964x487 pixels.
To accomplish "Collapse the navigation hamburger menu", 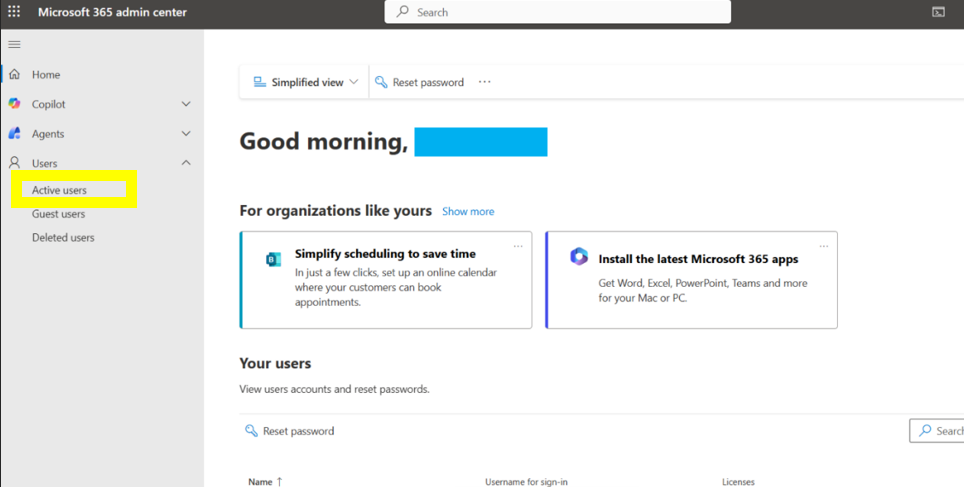I will pyautogui.click(x=14, y=45).
